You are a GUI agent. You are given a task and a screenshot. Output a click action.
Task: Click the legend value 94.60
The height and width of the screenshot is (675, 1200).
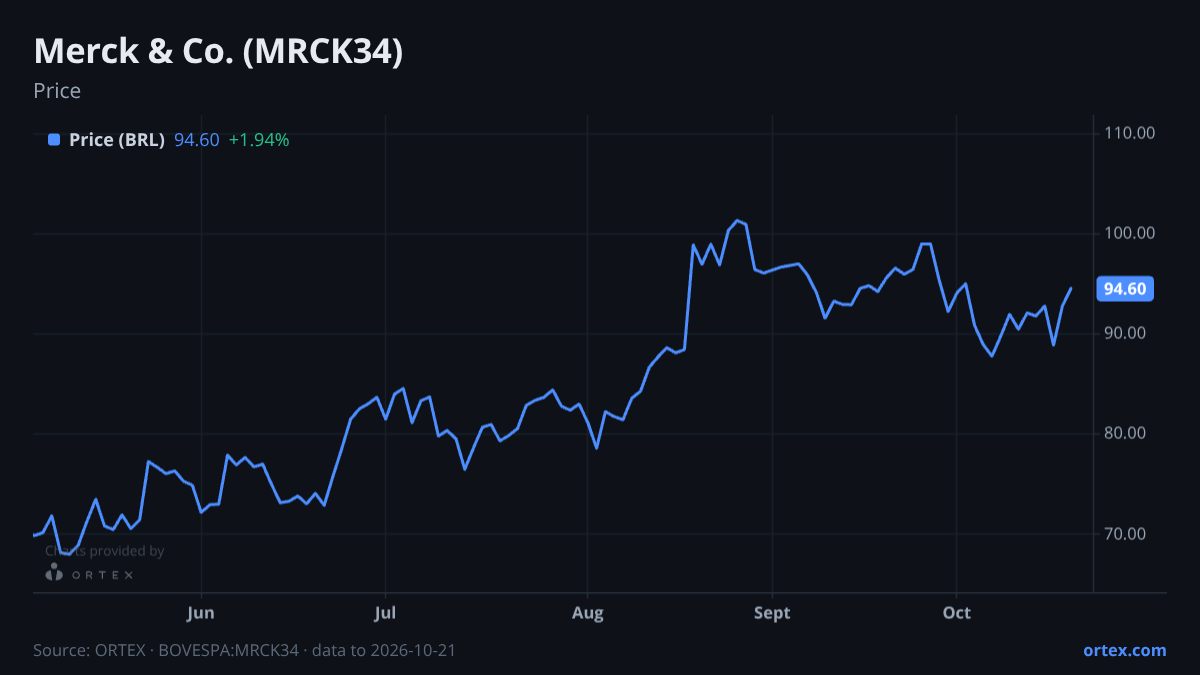click(x=197, y=140)
